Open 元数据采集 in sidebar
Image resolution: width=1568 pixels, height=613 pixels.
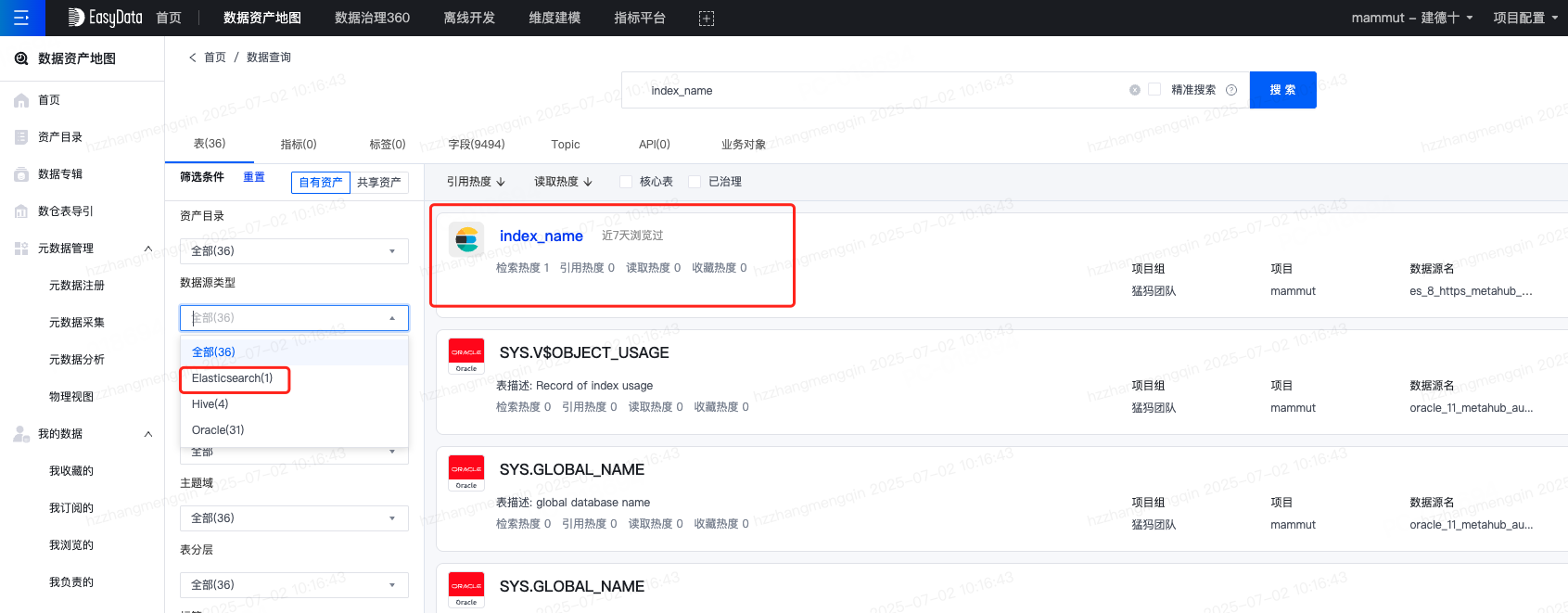click(77, 323)
